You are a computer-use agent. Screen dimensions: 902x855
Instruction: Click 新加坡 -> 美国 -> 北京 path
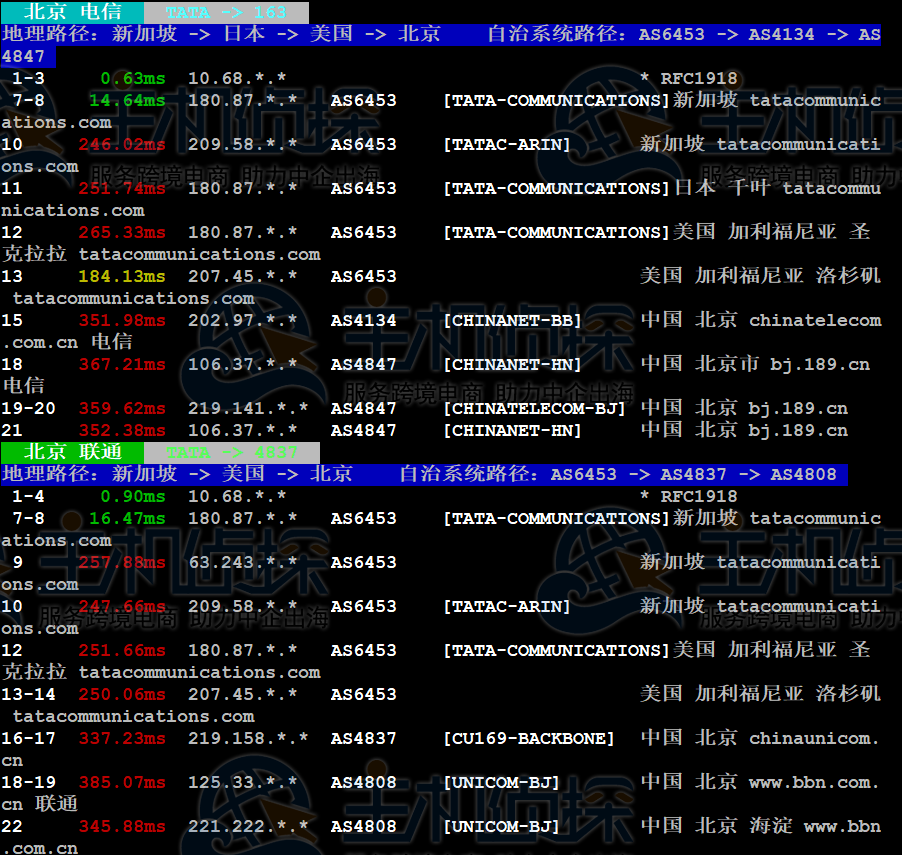pyautogui.click(x=232, y=474)
